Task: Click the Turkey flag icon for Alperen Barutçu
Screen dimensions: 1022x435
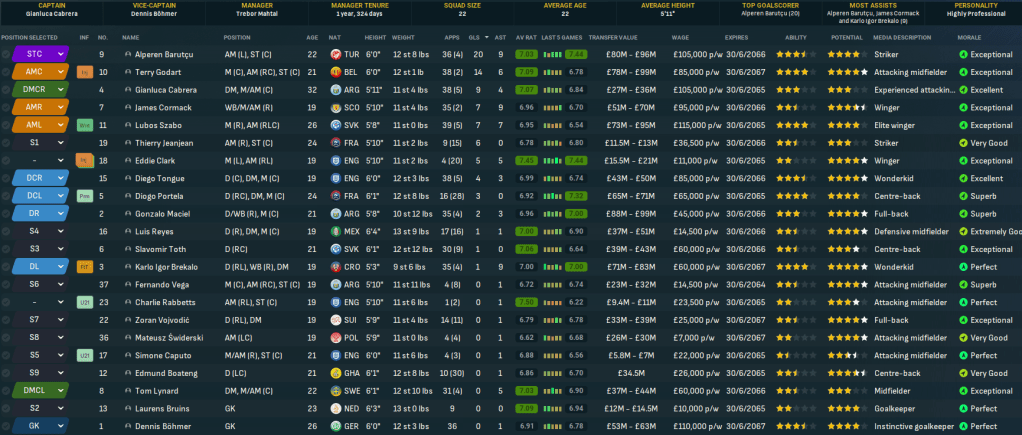Action: tap(335, 55)
